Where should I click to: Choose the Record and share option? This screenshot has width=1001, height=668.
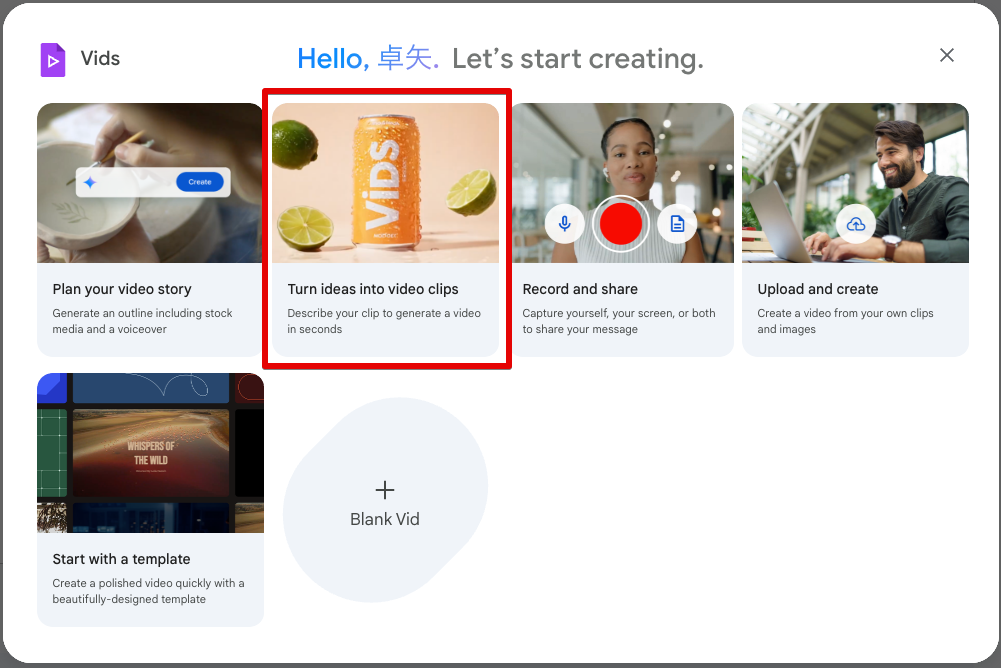point(580,289)
